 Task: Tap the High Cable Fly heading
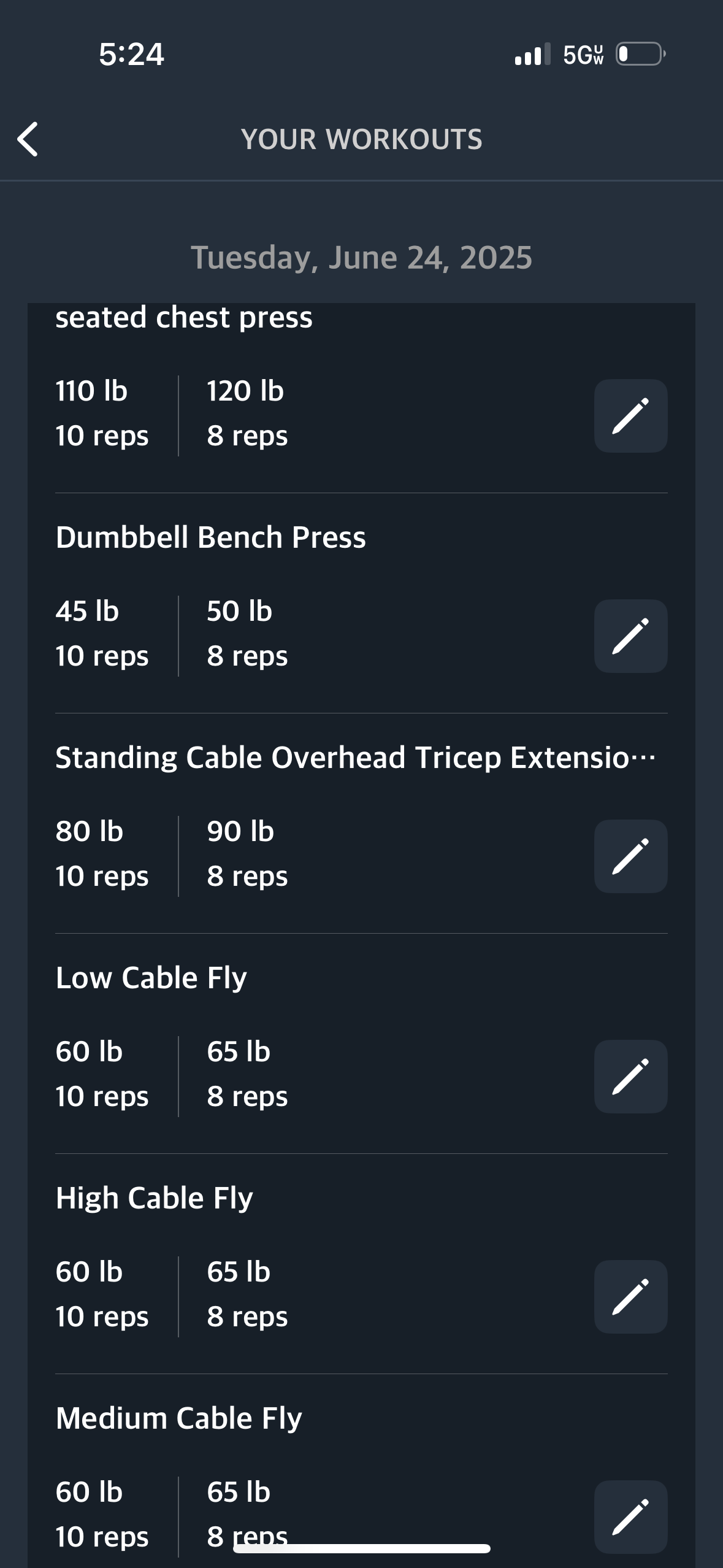(x=154, y=1198)
